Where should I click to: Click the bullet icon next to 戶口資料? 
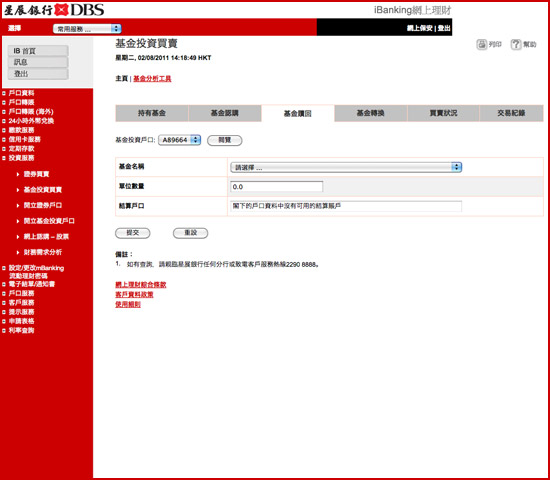[4, 93]
